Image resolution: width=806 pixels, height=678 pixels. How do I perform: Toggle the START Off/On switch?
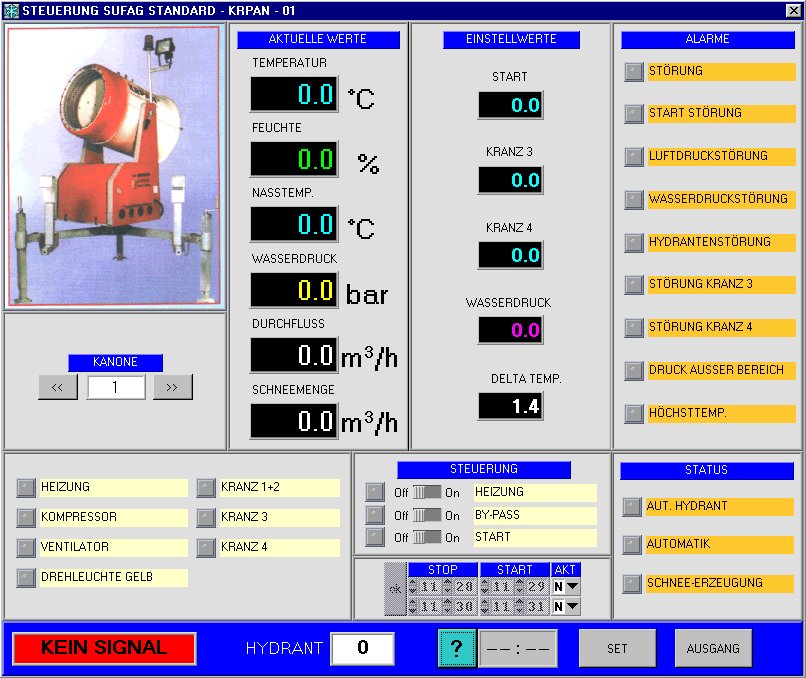(x=427, y=538)
